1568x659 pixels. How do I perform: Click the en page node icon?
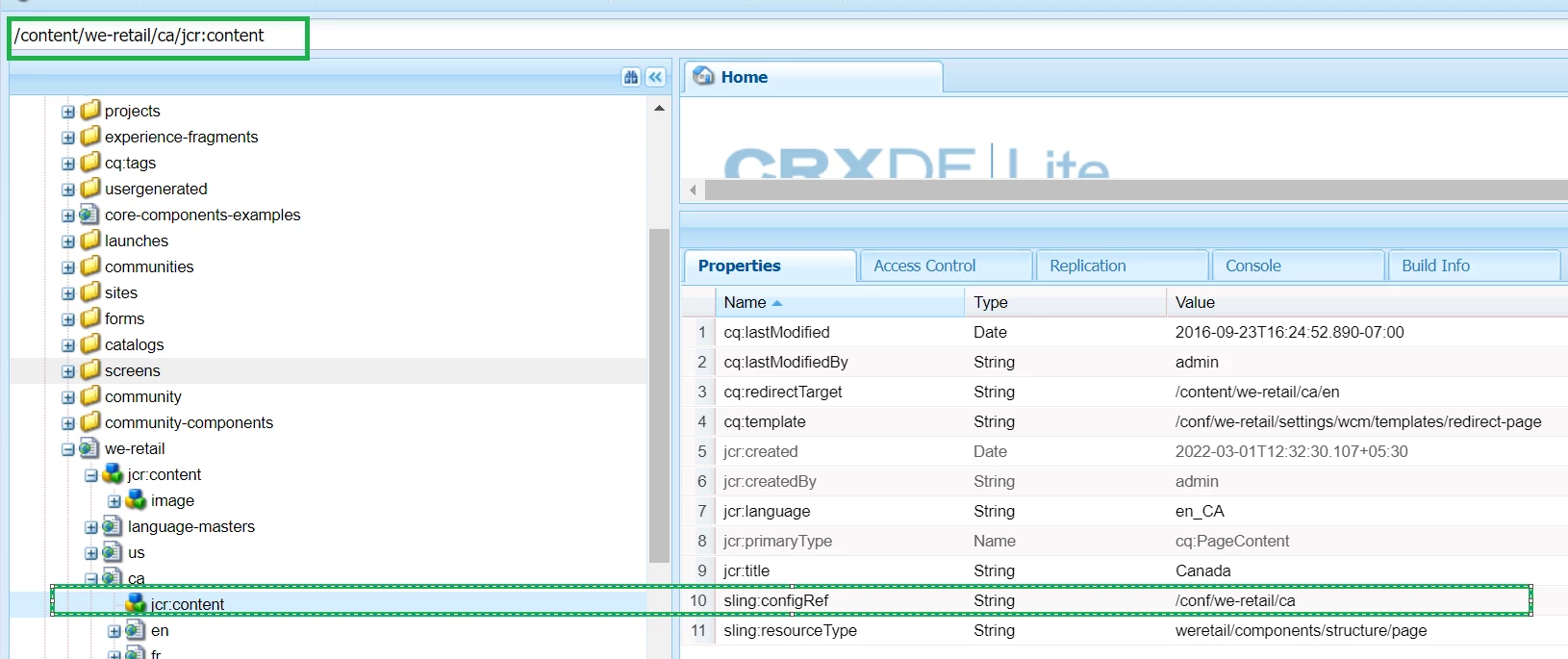coord(136,629)
